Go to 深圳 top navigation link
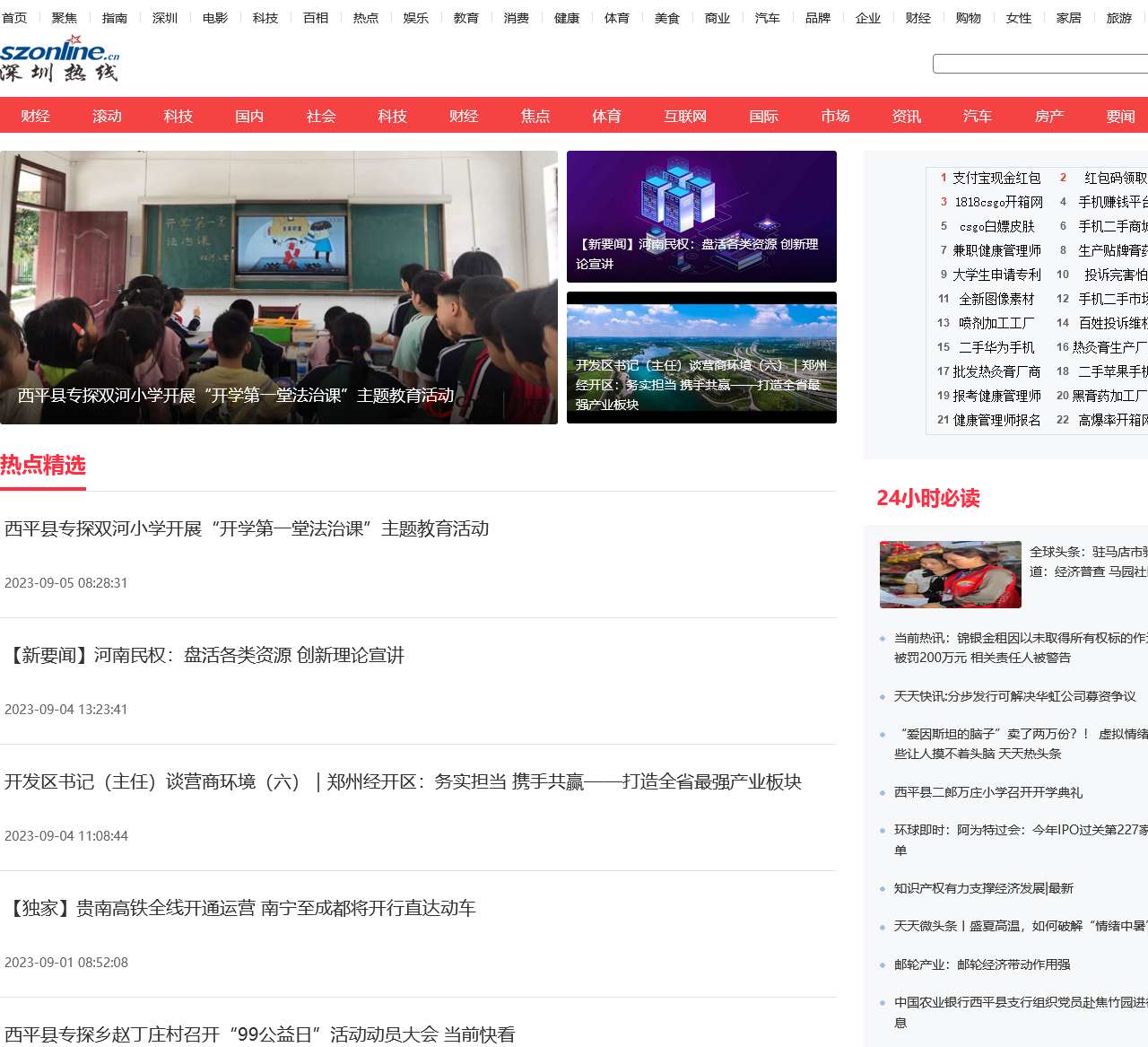The image size is (1148, 1047). click(165, 18)
